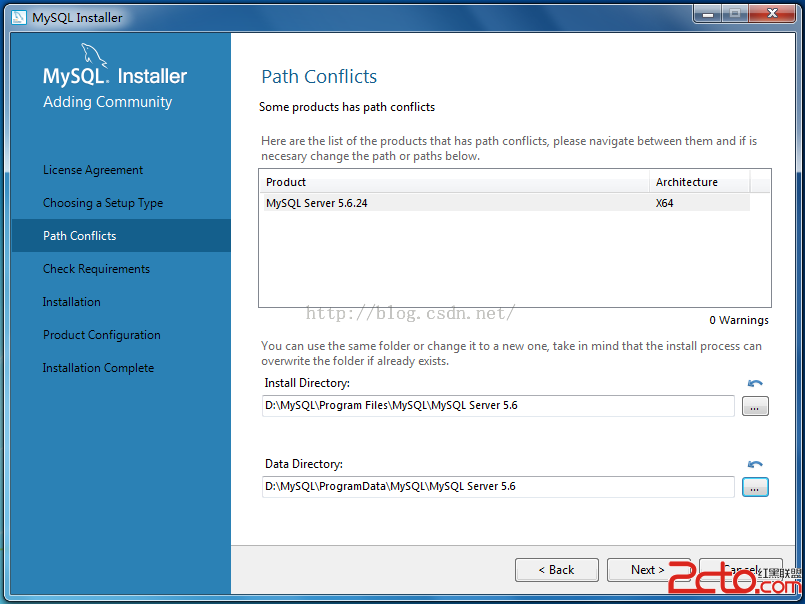Open the Product Configuration step
The image size is (805, 604).
(102, 335)
